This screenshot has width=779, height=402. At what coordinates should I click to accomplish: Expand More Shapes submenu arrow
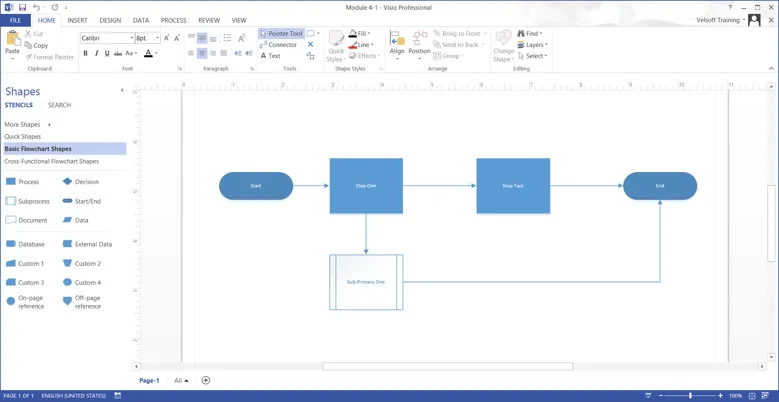[49, 125]
